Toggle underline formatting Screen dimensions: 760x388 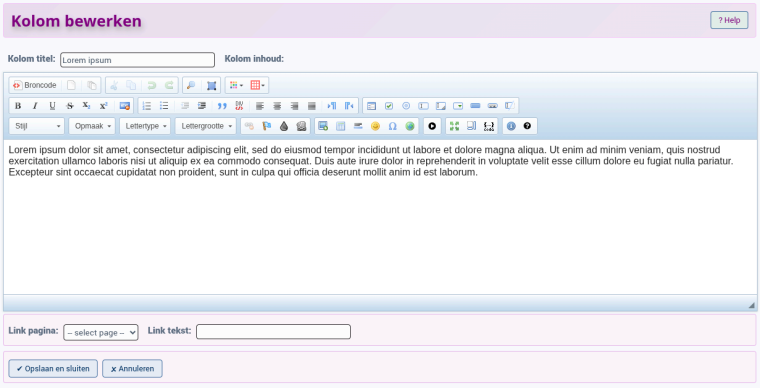tap(52, 106)
